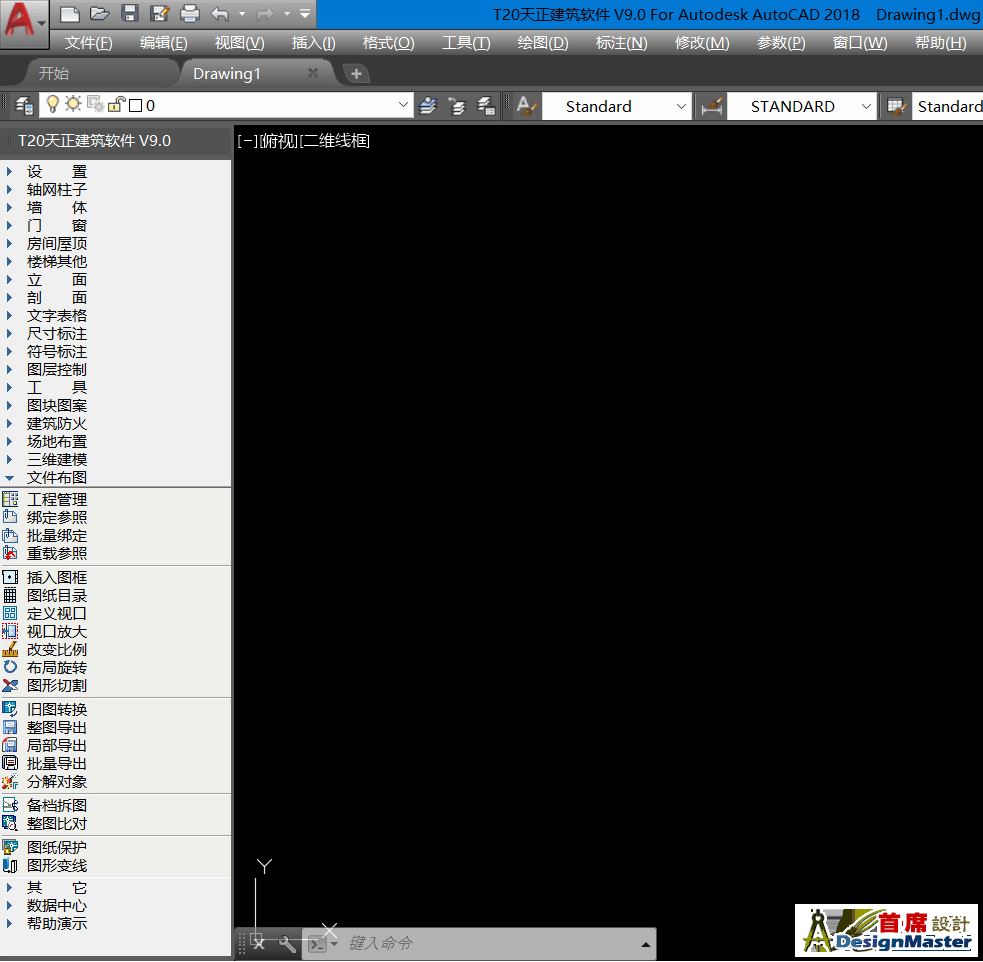
Task: Click the 二维线框 visual style label
Action: coord(335,141)
